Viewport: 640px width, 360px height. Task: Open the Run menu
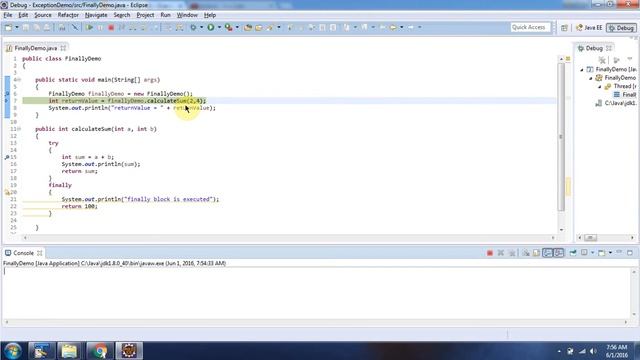point(165,15)
